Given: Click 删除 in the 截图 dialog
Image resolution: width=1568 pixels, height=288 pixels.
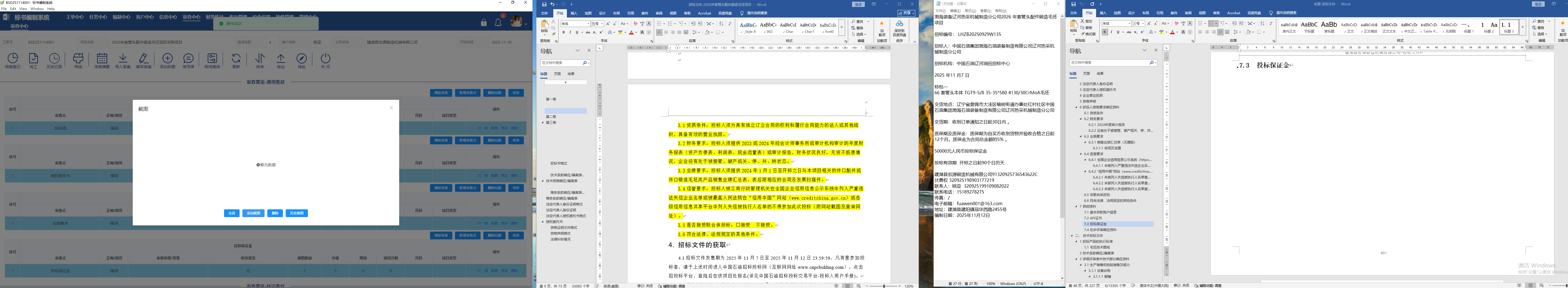Looking at the screenshot, I should [x=275, y=213].
